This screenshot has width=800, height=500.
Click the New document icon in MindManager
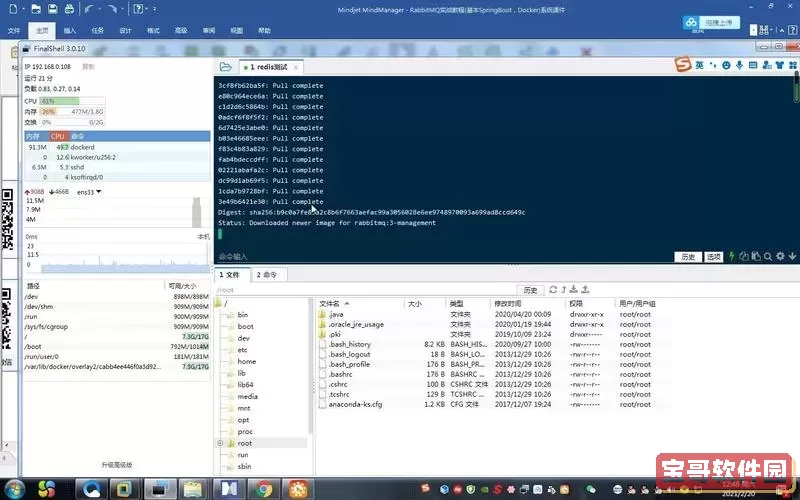coord(13,9)
